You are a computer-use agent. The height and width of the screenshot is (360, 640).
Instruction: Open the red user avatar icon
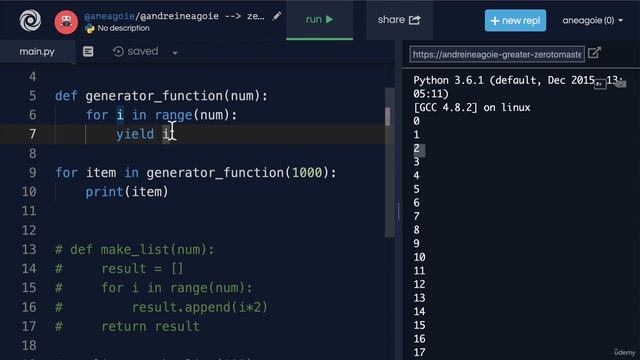pos(66,22)
